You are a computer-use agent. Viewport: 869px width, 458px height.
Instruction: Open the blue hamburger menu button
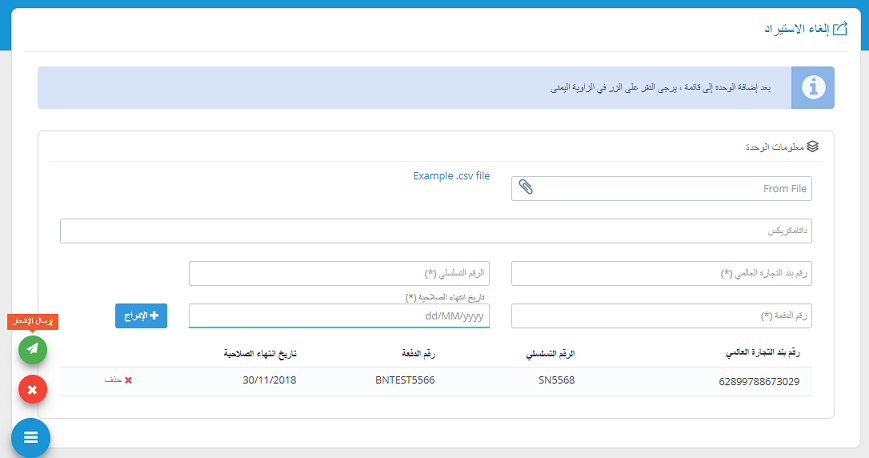(x=30, y=438)
